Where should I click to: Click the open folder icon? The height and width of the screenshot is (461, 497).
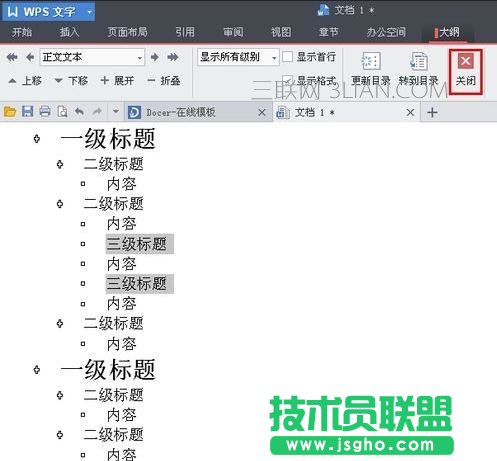pos(10,112)
